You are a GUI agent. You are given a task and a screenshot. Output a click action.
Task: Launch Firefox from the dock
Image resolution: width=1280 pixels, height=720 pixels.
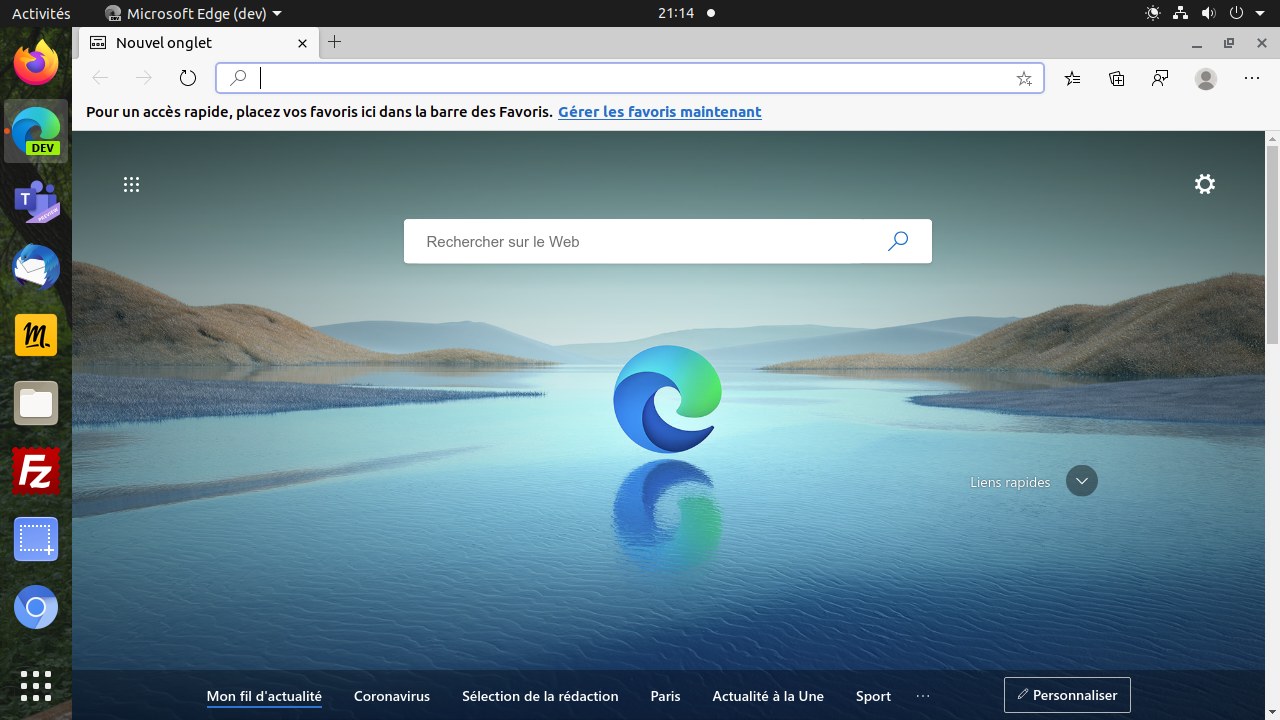(x=36, y=64)
